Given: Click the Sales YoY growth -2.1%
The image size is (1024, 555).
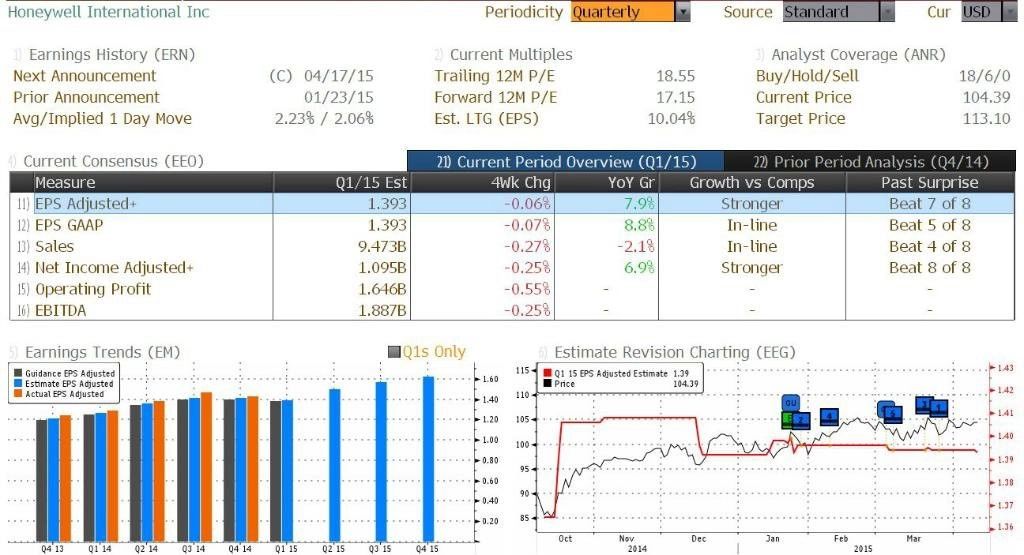Looking at the screenshot, I should click(x=635, y=247).
